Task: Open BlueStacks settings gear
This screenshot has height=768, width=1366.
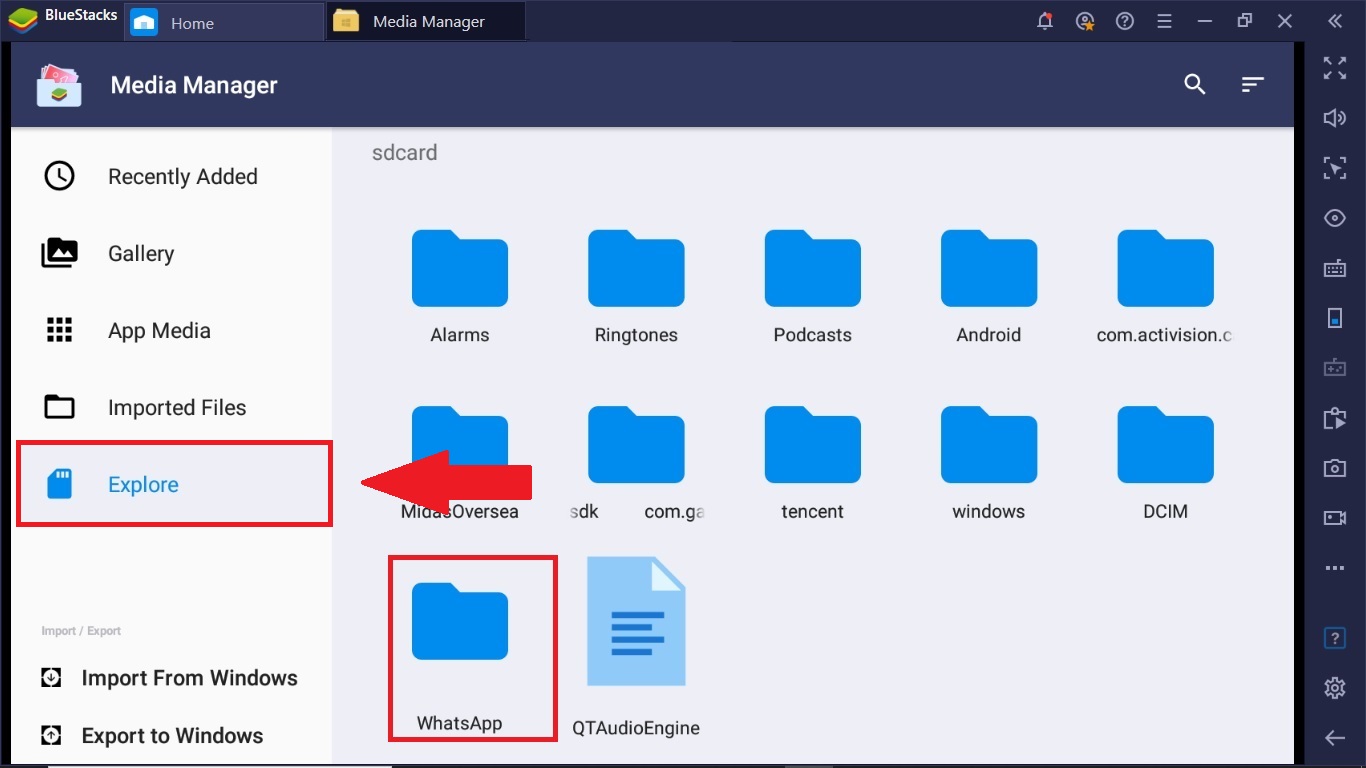Action: 1335,688
